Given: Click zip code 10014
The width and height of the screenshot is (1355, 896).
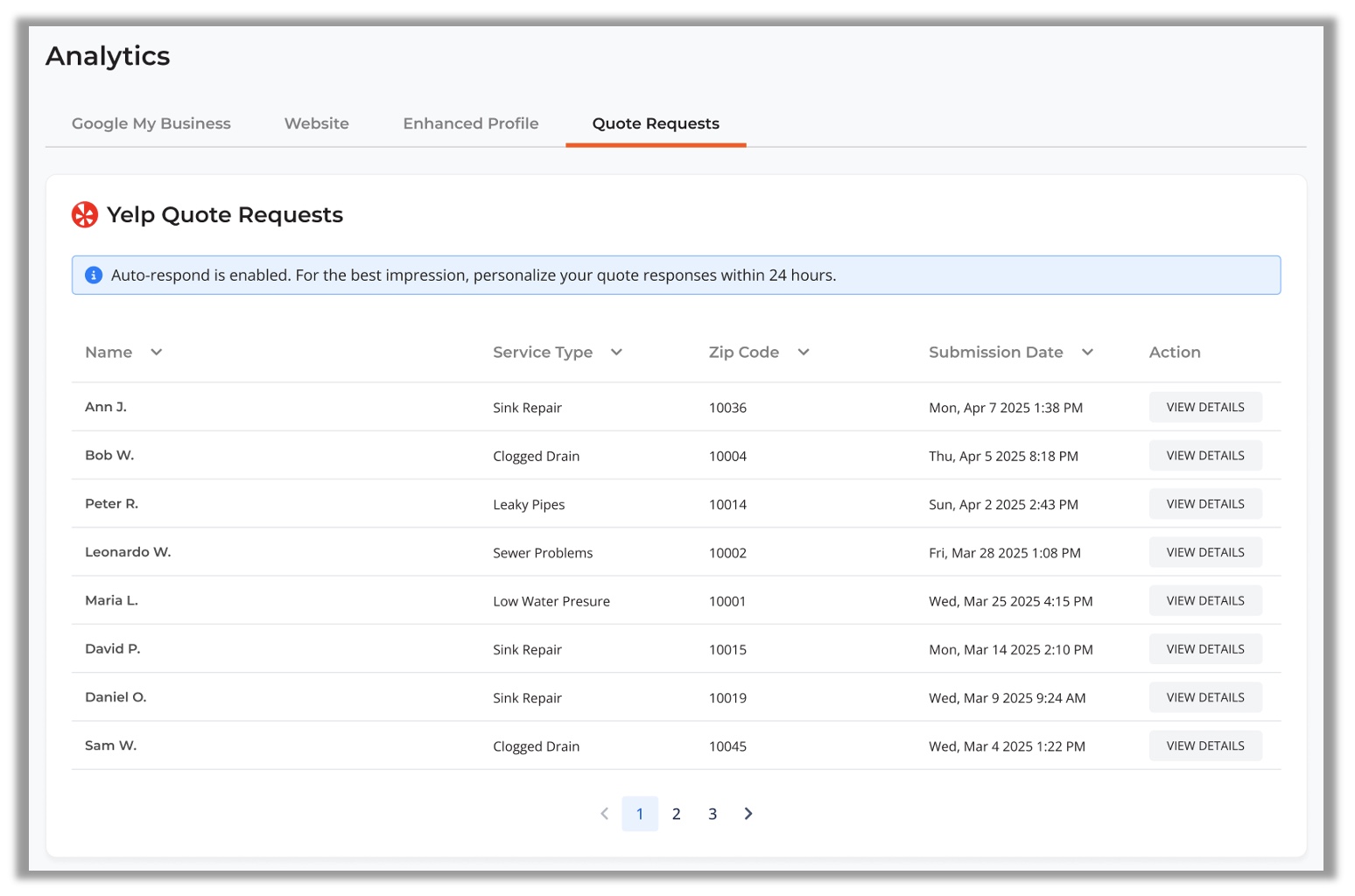Looking at the screenshot, I should click(727, 505).
